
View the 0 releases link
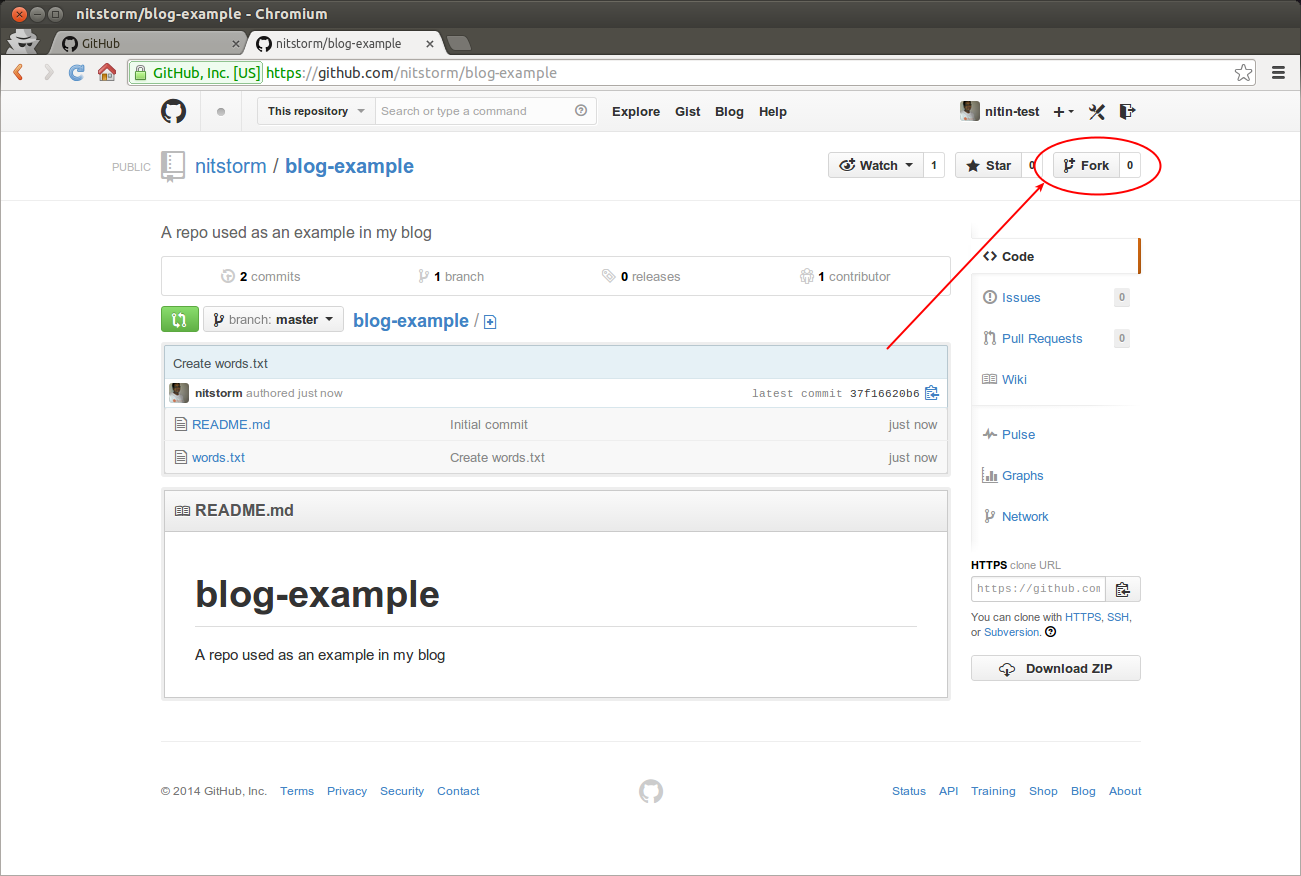641,277
